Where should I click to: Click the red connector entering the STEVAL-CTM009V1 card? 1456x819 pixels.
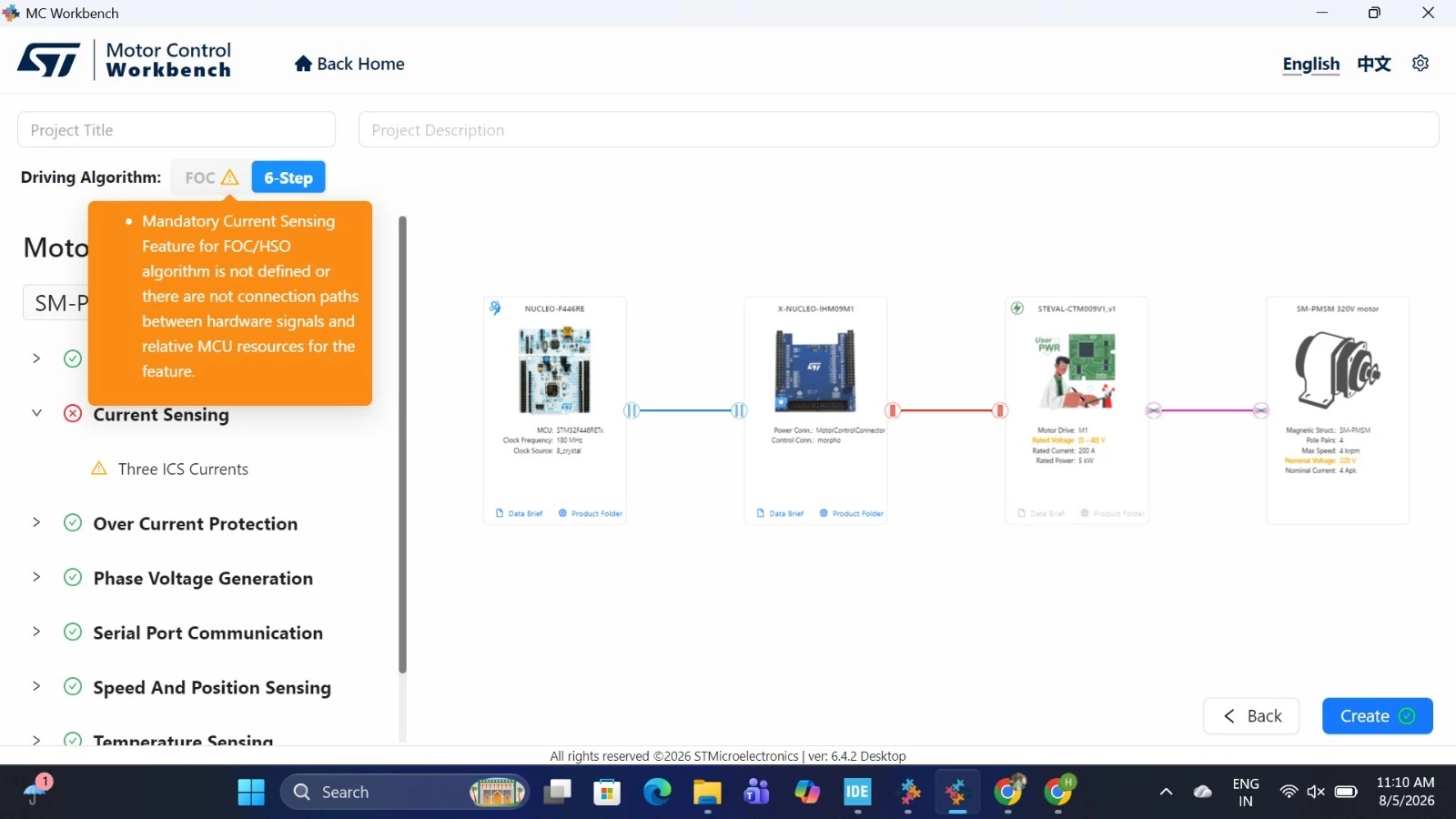[1000, 410]
